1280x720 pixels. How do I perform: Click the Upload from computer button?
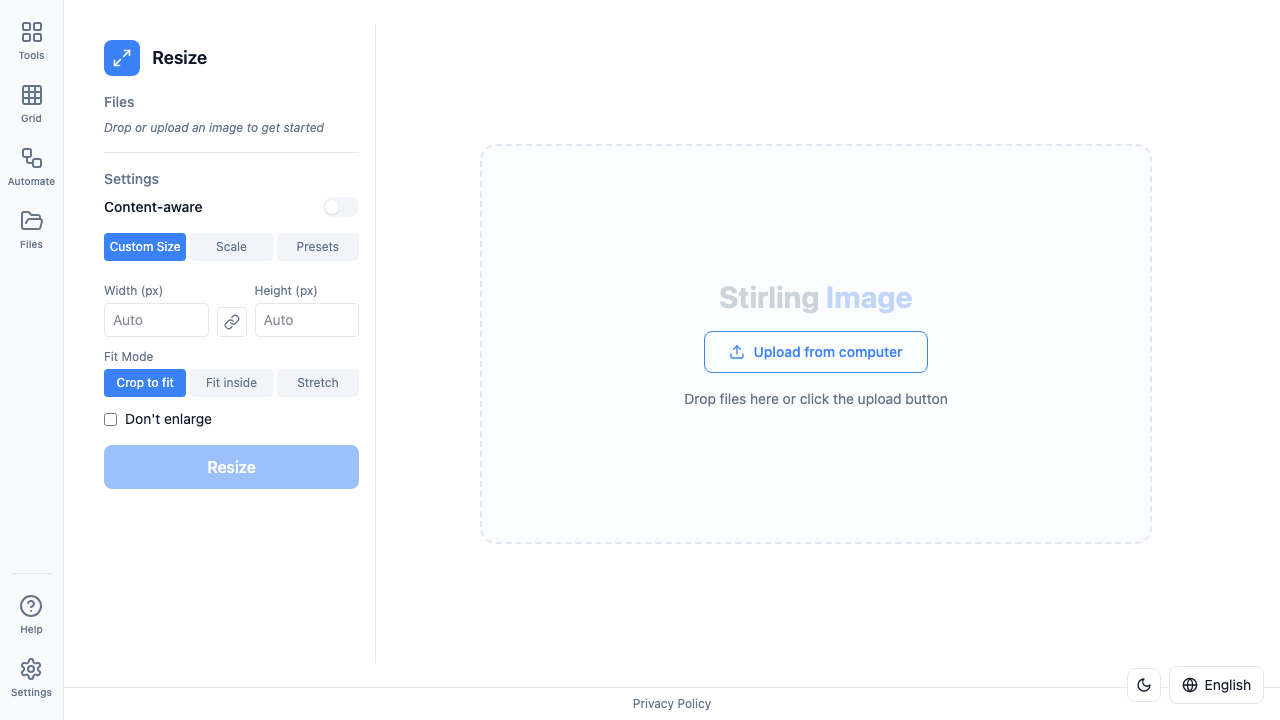coord(816,352)
